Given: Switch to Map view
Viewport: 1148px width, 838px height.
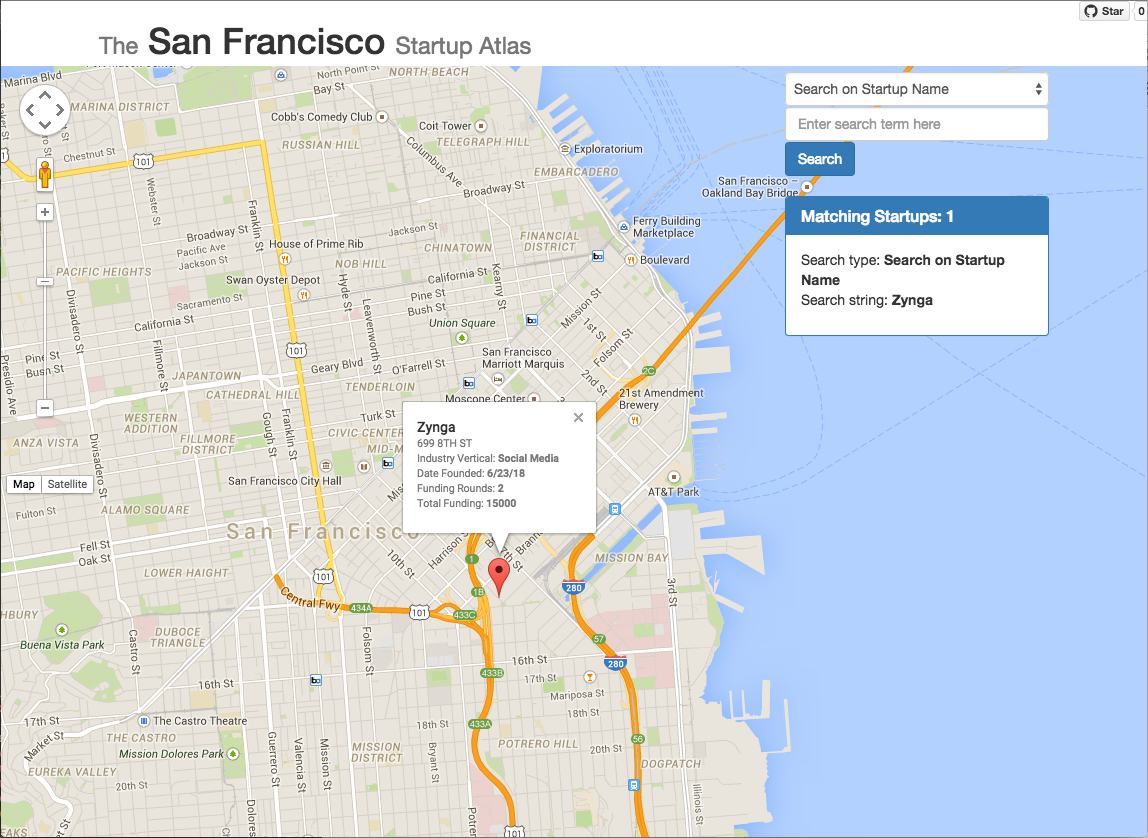Looking at the screenshot, I should click(x=24, y=485).
